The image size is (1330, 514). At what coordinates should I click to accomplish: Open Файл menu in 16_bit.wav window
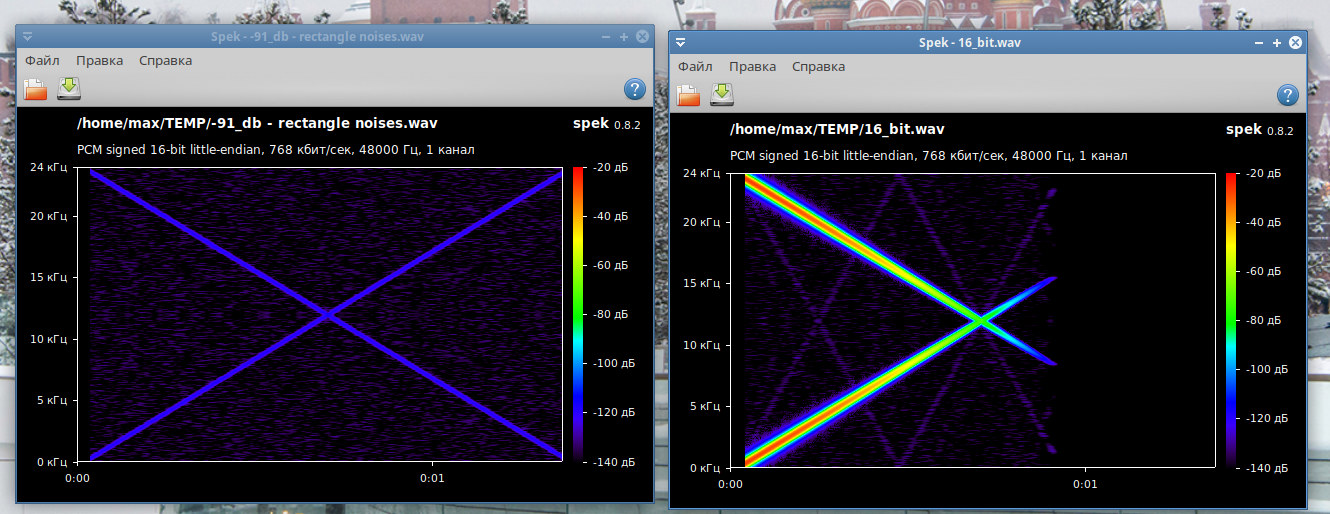pos(695,66)
